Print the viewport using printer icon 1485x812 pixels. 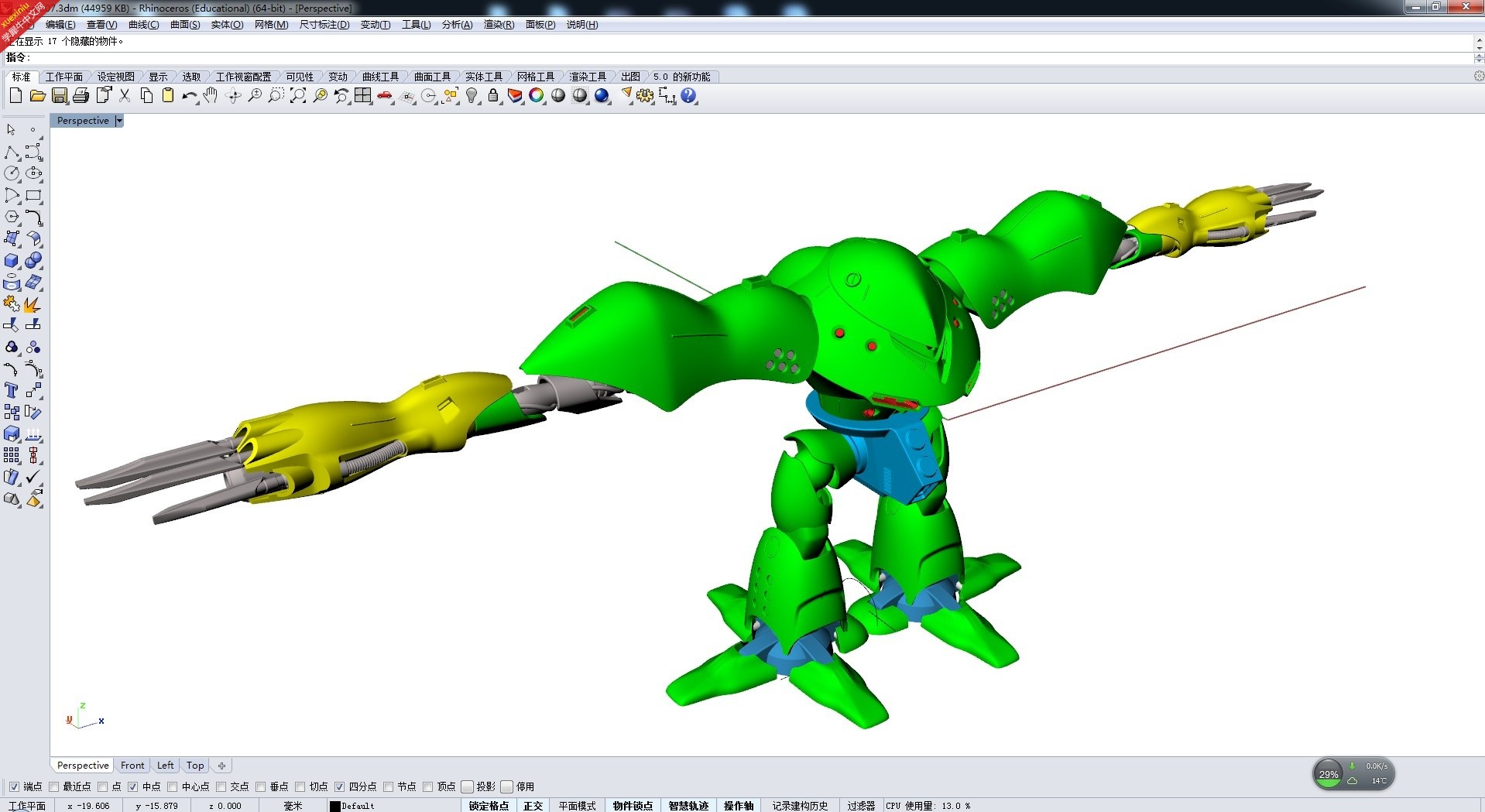[81, 96]
